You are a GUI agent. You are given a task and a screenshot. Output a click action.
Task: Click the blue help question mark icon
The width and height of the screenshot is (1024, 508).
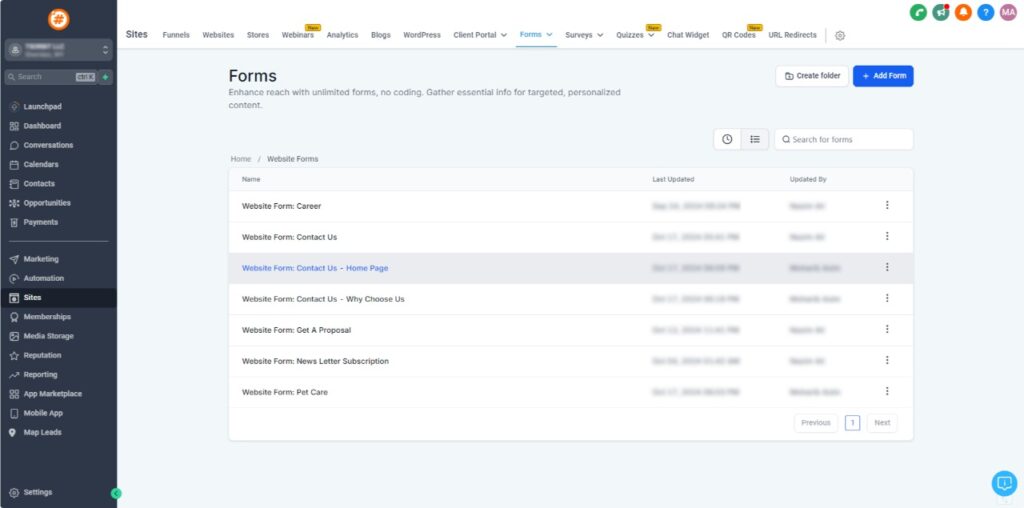986,12
